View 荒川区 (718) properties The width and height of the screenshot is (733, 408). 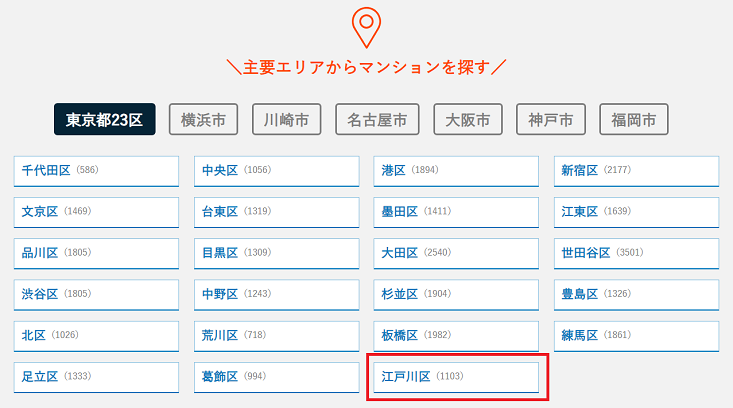[x=277, y=336]
